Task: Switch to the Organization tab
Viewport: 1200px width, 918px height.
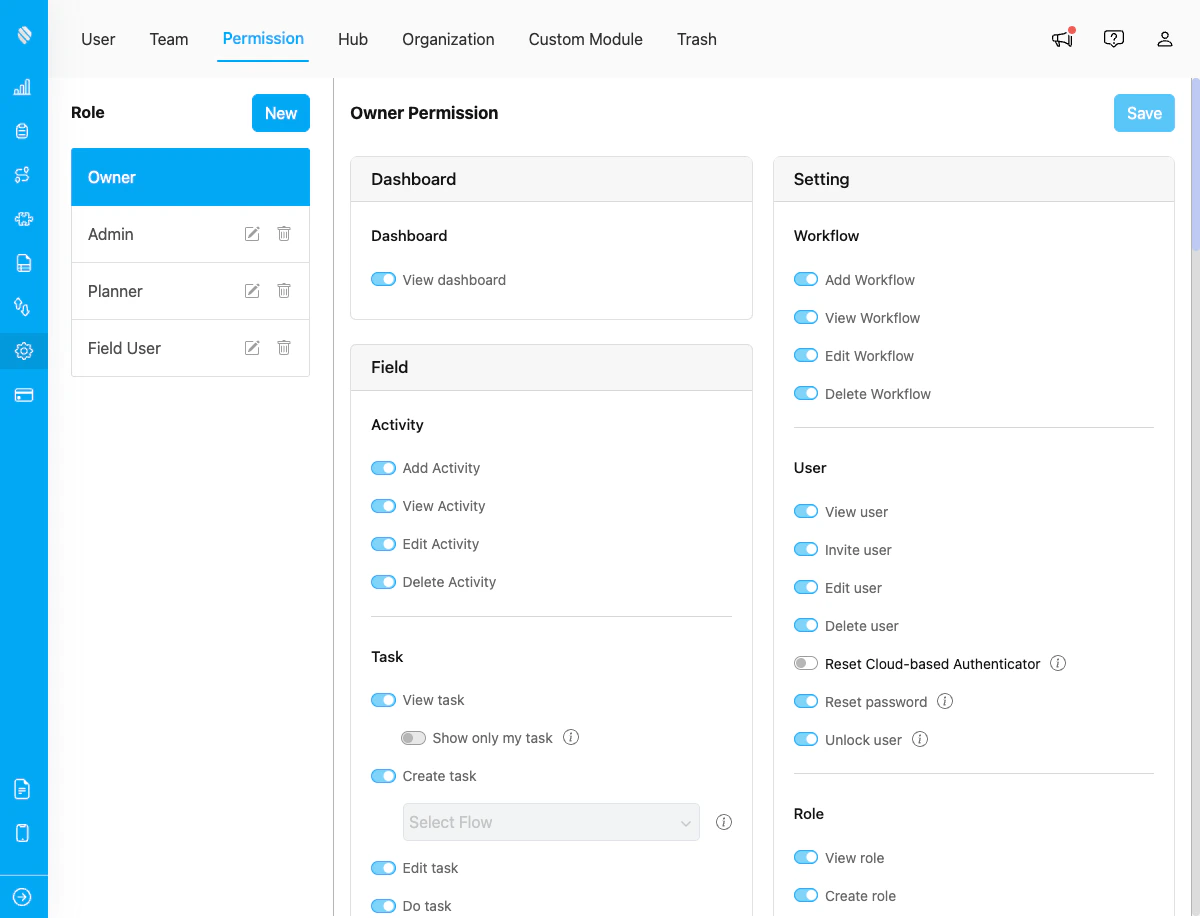Action: (x=448, y=39)
